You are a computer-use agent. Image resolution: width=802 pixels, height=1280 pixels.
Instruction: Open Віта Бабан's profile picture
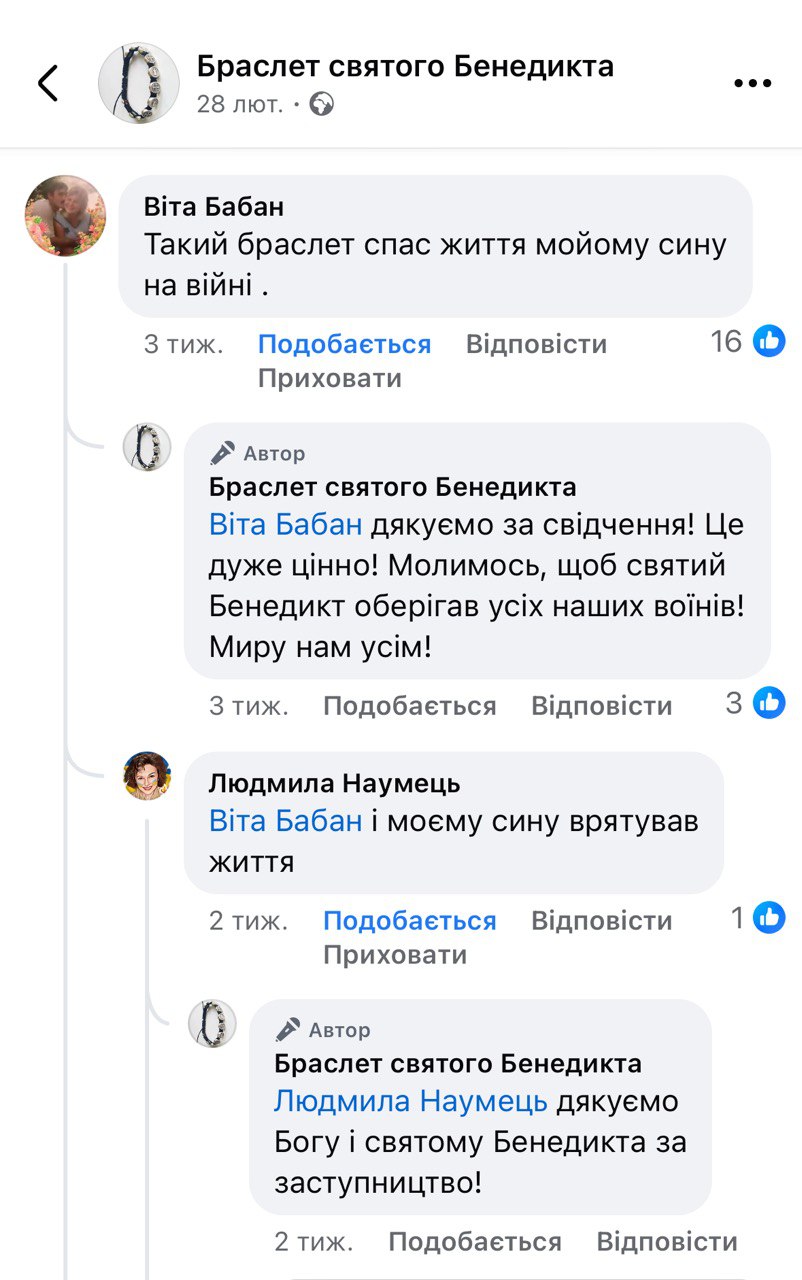tap(65, 216)
